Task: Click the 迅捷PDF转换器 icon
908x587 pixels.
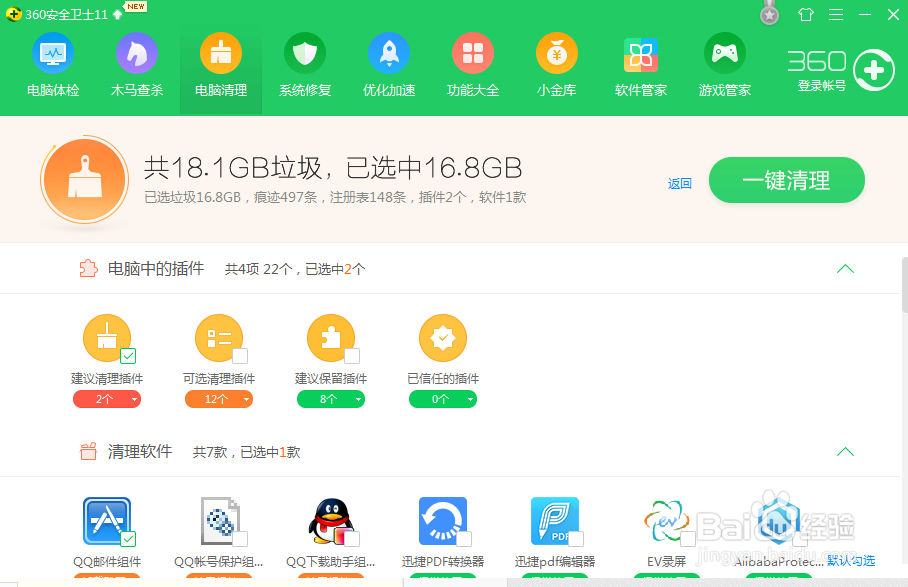Action: tap(442, 521)
